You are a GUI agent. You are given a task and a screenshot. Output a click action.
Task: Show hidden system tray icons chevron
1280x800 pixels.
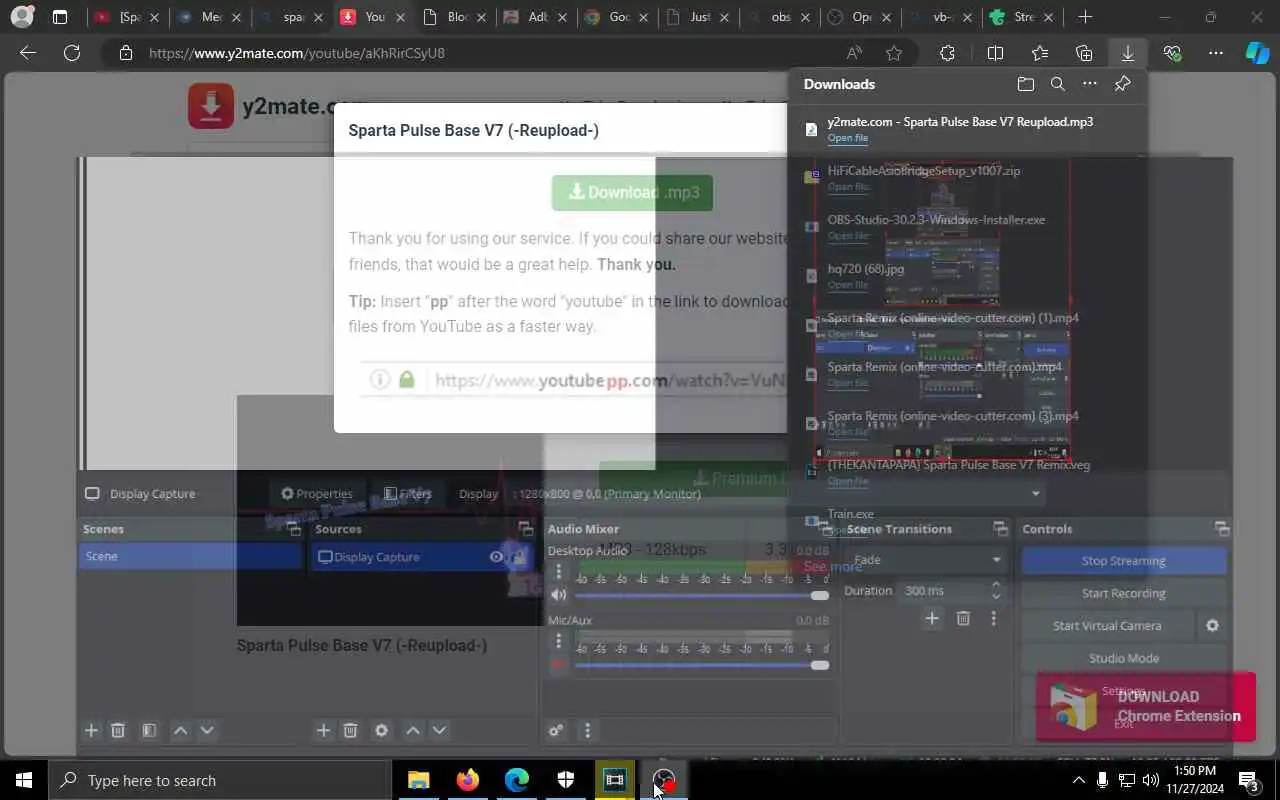pyautogui.click(x=1078, y=780)
